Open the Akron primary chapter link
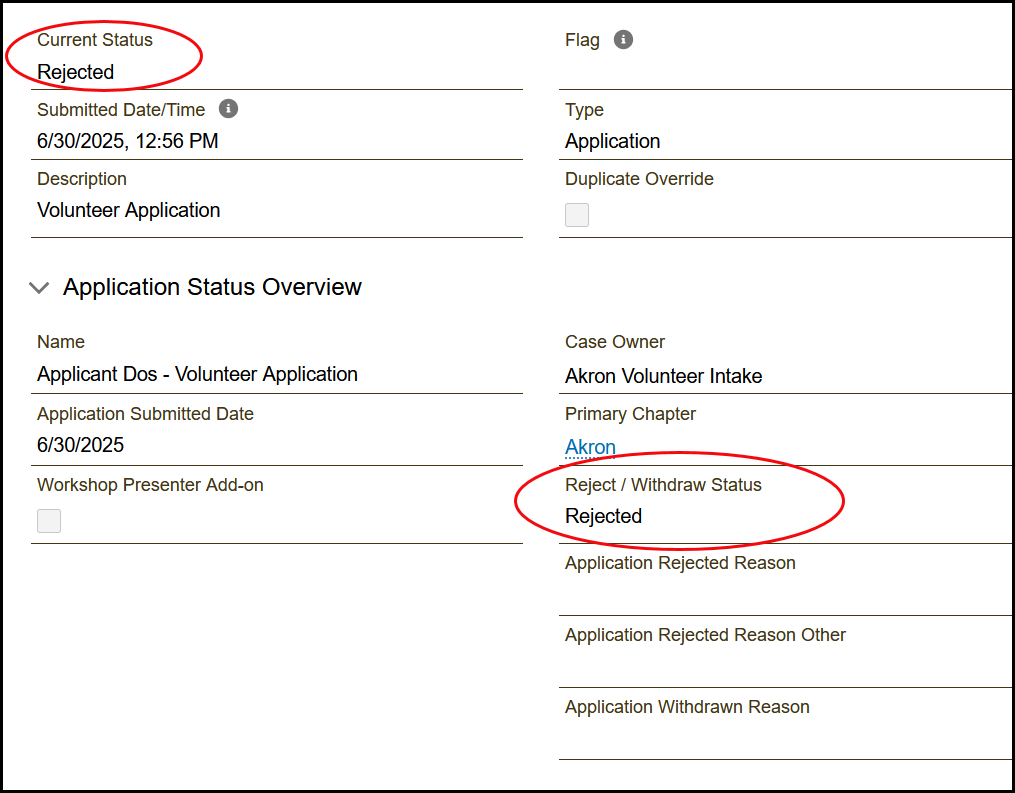 pos(590,447)
